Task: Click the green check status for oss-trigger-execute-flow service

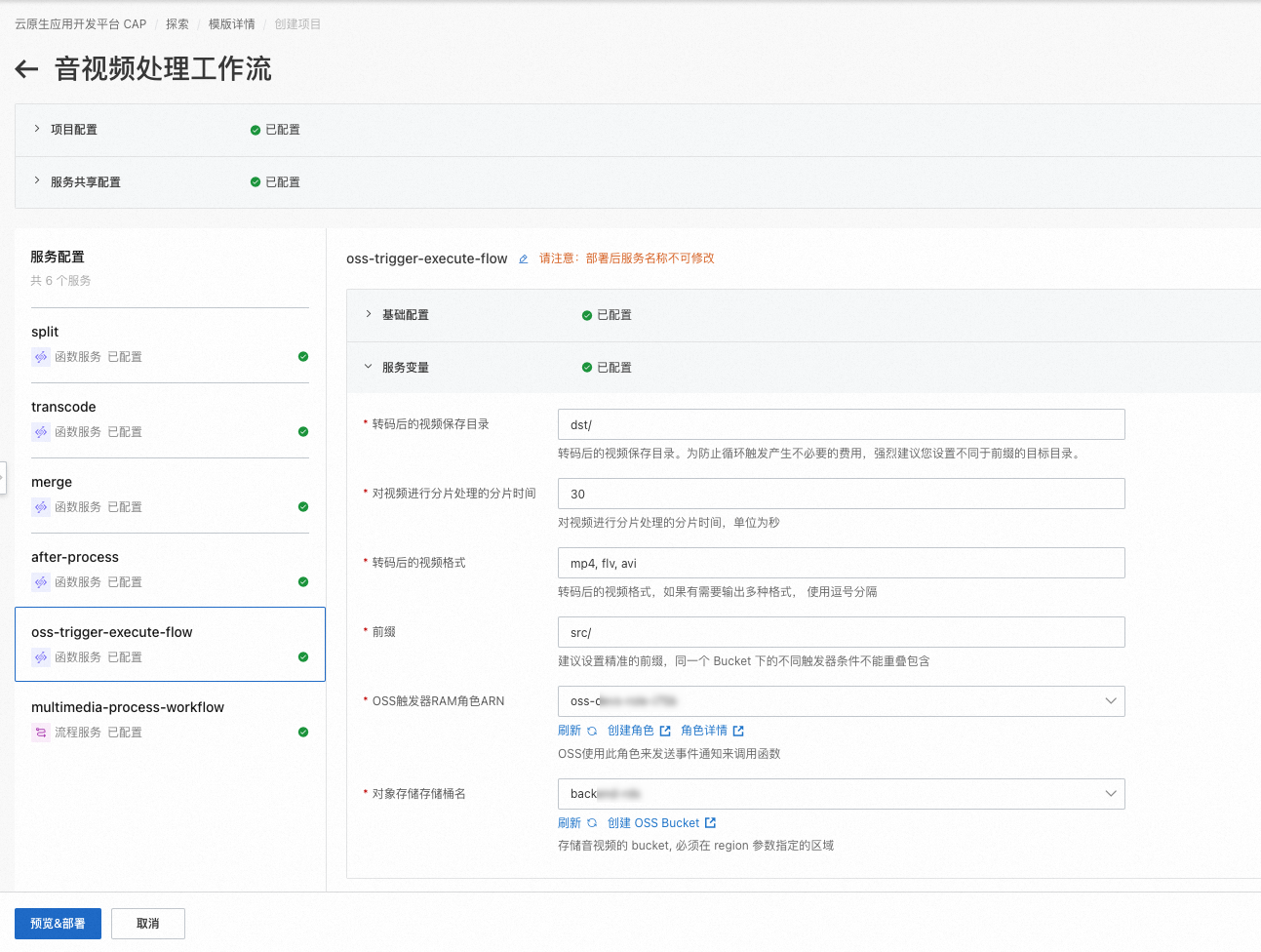Action: pos(303,657)
